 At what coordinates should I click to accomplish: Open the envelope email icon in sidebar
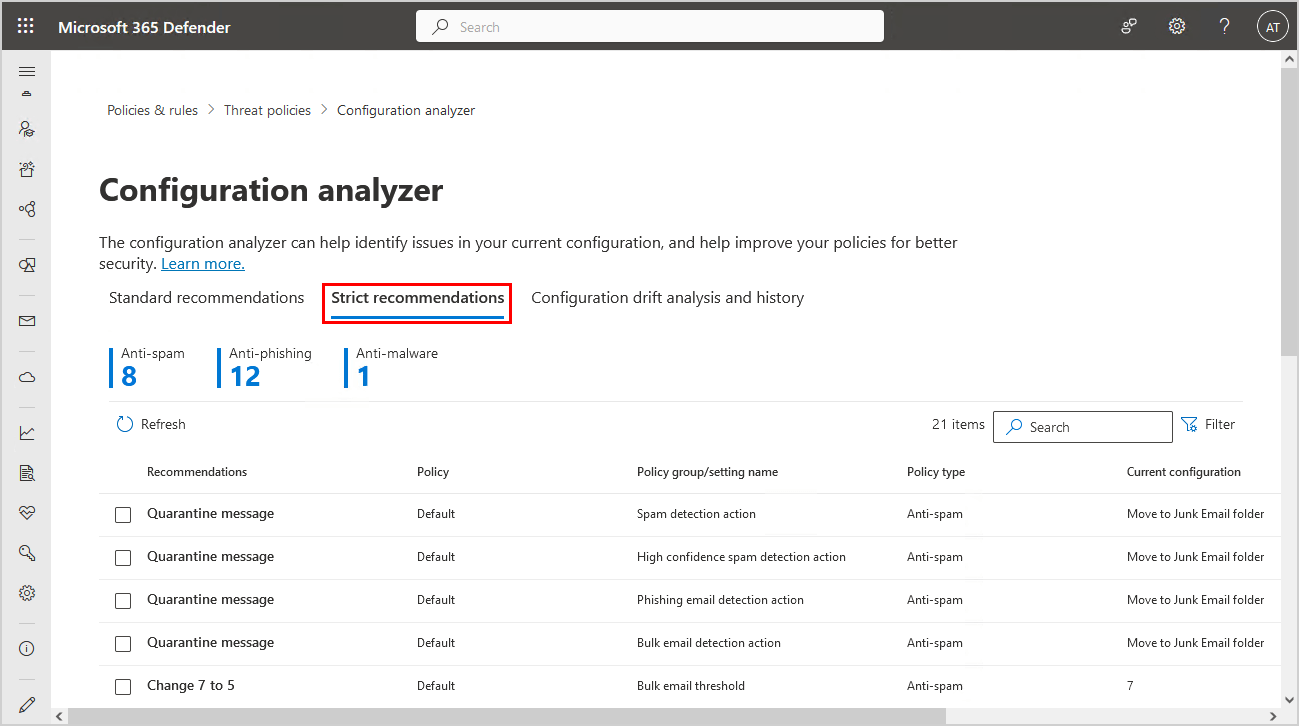coord(27,321)
